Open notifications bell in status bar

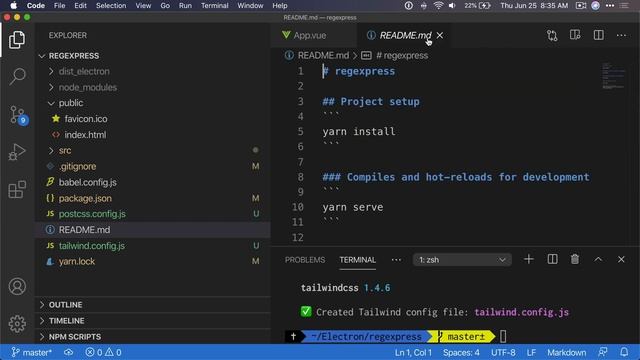pyautogui.click(x=624, y=352)
